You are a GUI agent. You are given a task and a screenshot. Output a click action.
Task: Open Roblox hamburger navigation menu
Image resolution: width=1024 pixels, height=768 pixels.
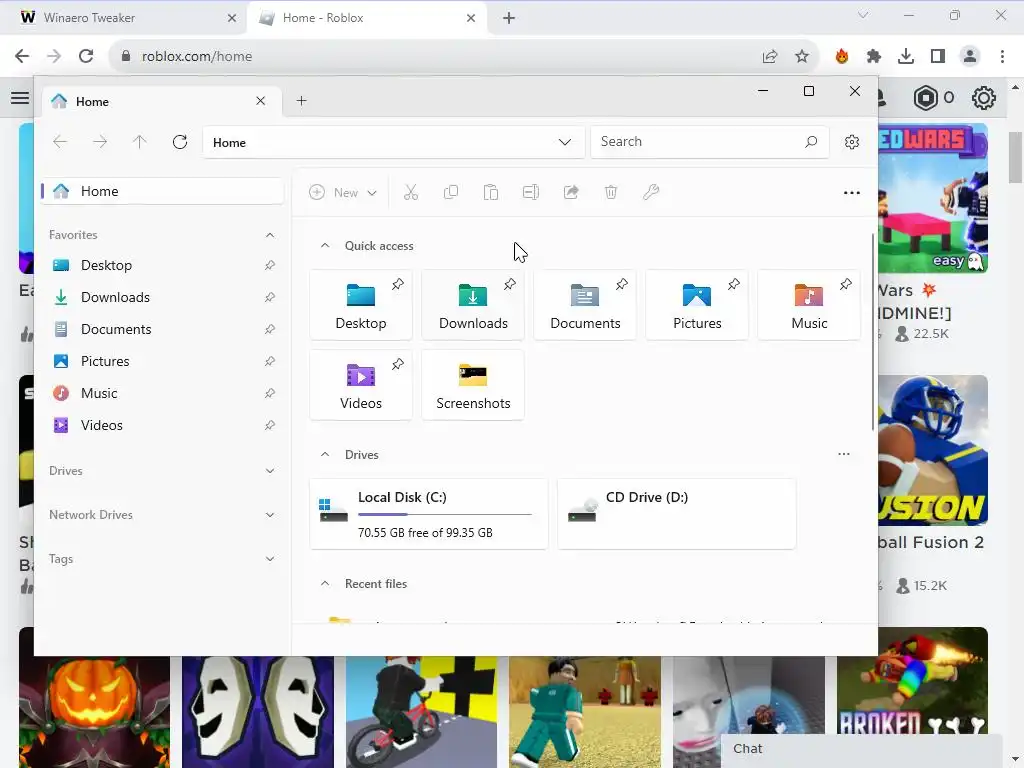tap(20, 98)
